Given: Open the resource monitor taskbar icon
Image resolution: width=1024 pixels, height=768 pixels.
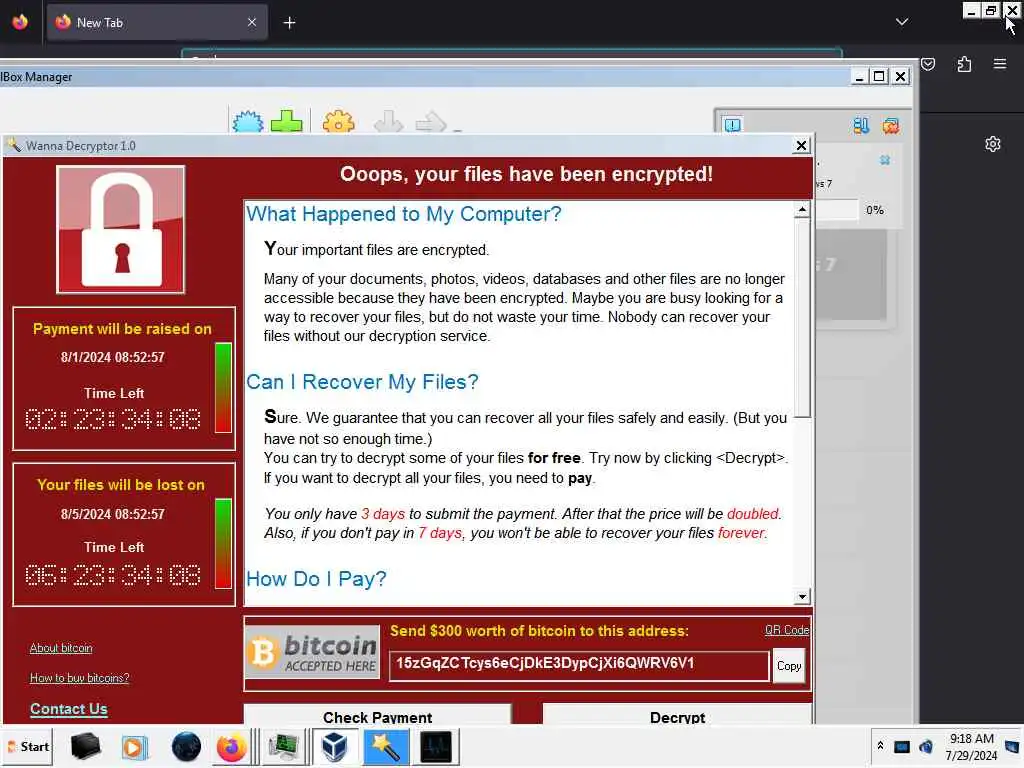Looking at the screenshot, I should [x=436, y=747].
